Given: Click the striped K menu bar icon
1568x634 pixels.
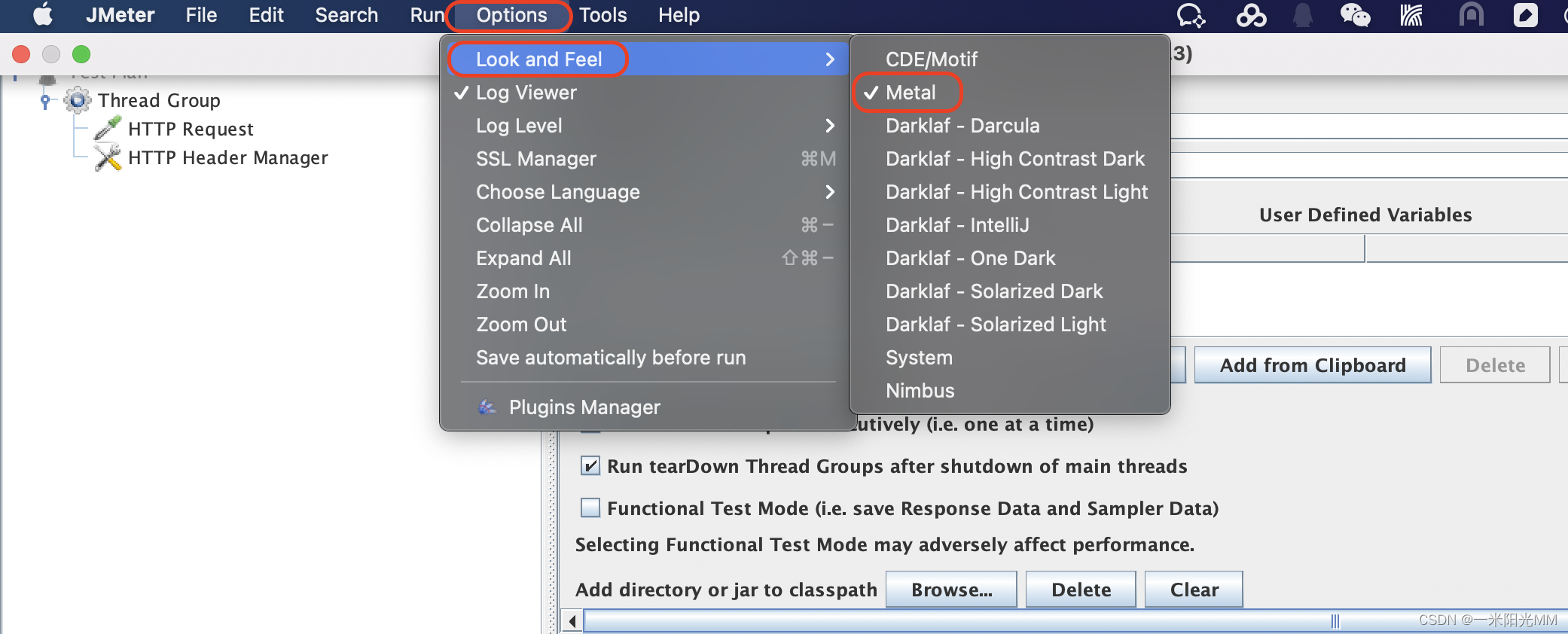Looking at the screenshot, I should point(1411,15).
